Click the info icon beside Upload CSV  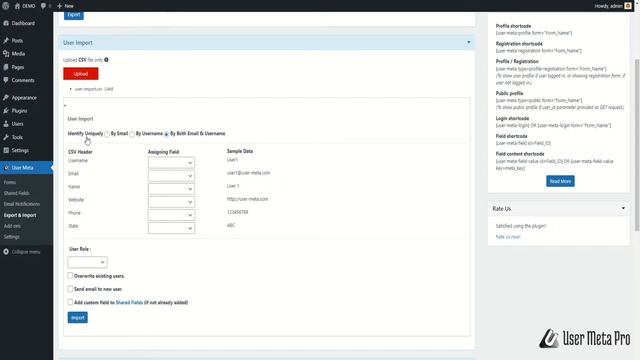coord(106,60)
